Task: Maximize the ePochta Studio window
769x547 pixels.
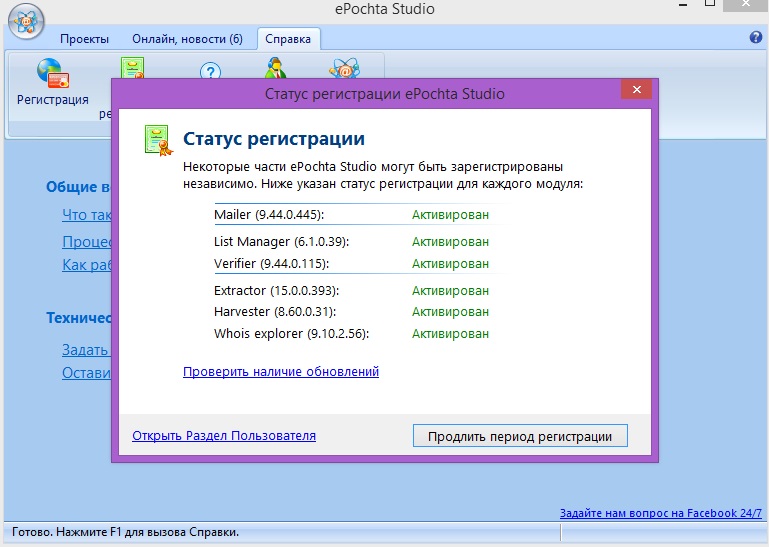Action: [x=710, y=3]
